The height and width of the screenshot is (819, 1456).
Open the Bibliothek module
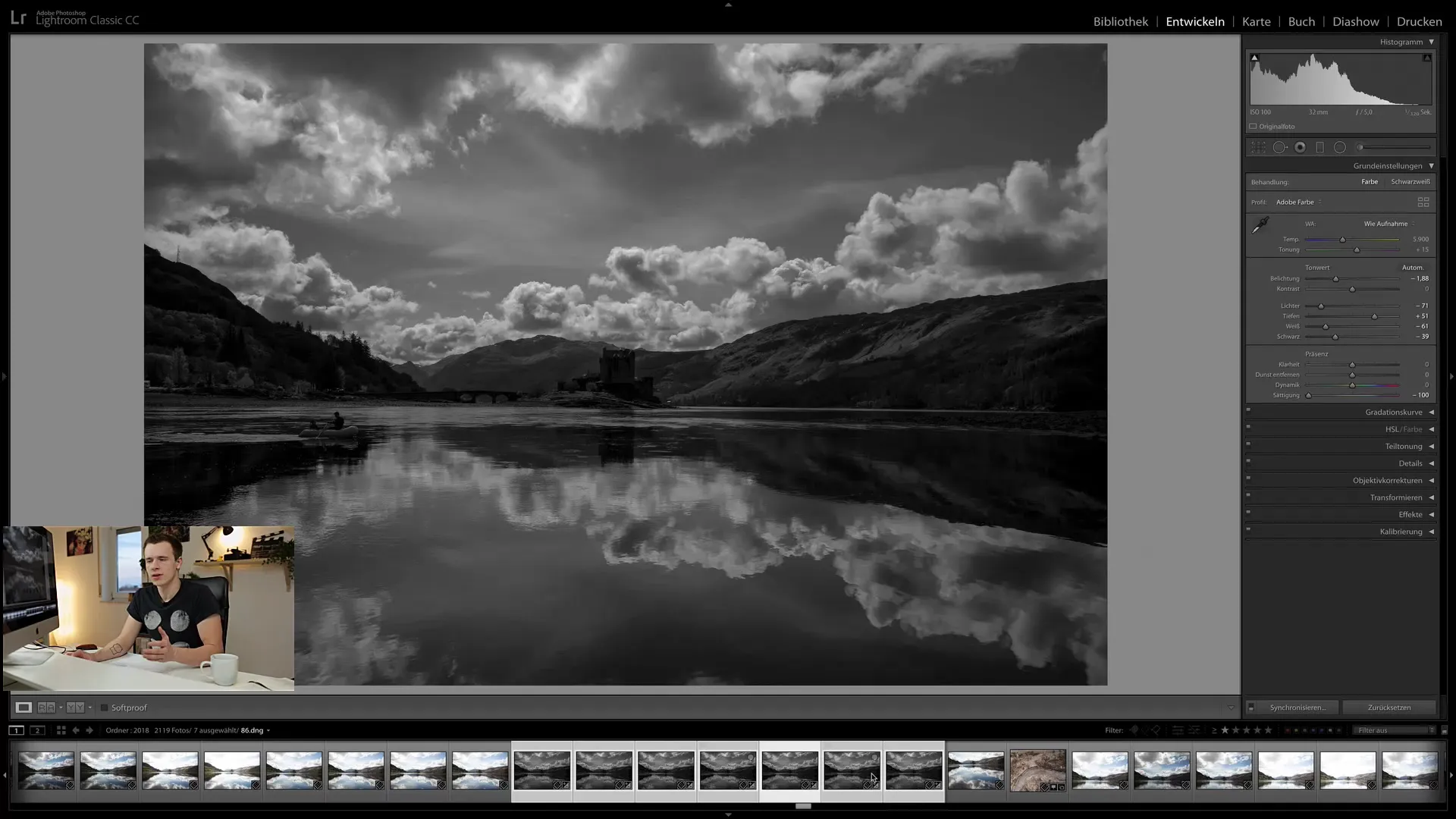pos(1120,21)
